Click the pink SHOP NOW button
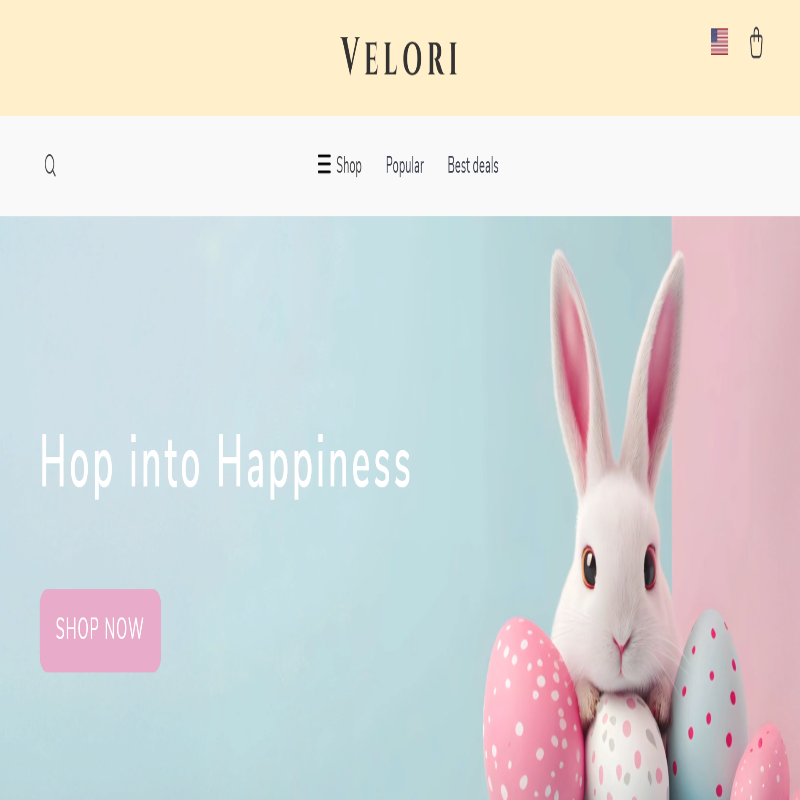800x800 pixels. tap(101, 631)
